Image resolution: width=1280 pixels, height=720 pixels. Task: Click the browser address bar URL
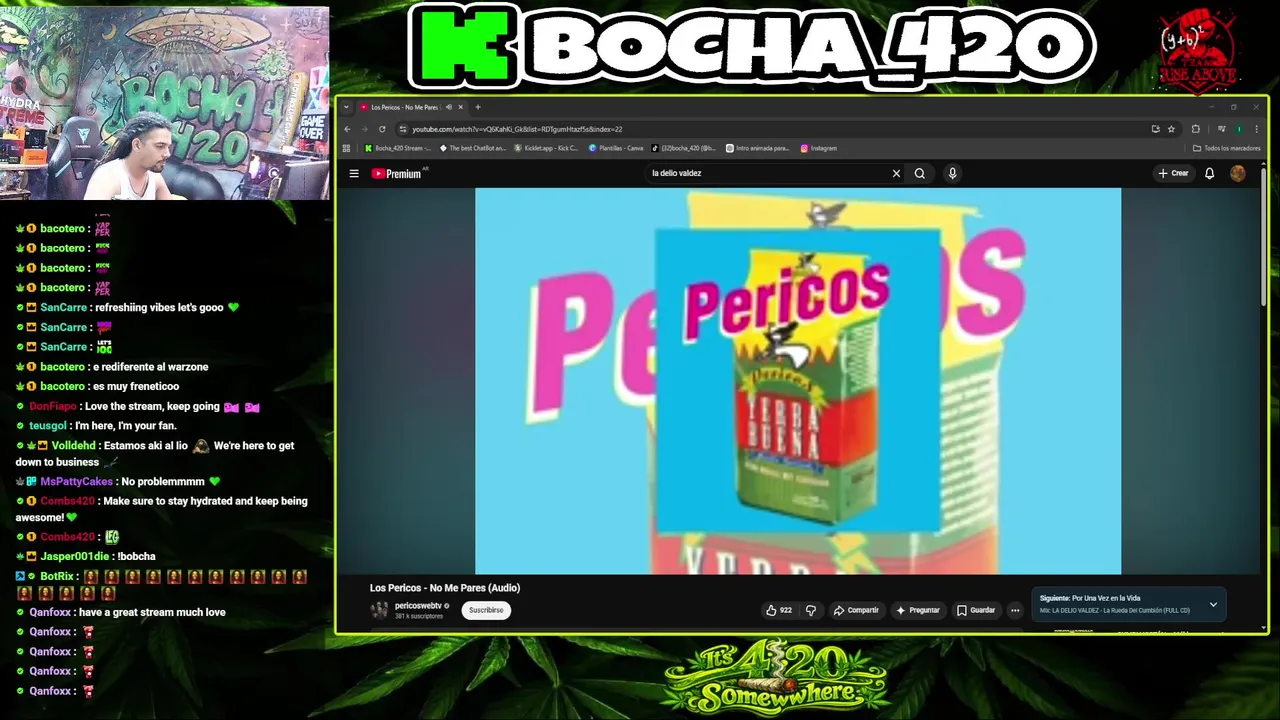point(517,129)
